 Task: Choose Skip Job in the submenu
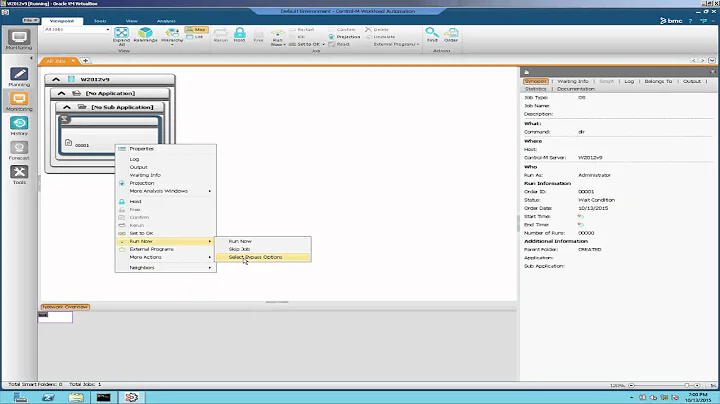pos(263,249)
